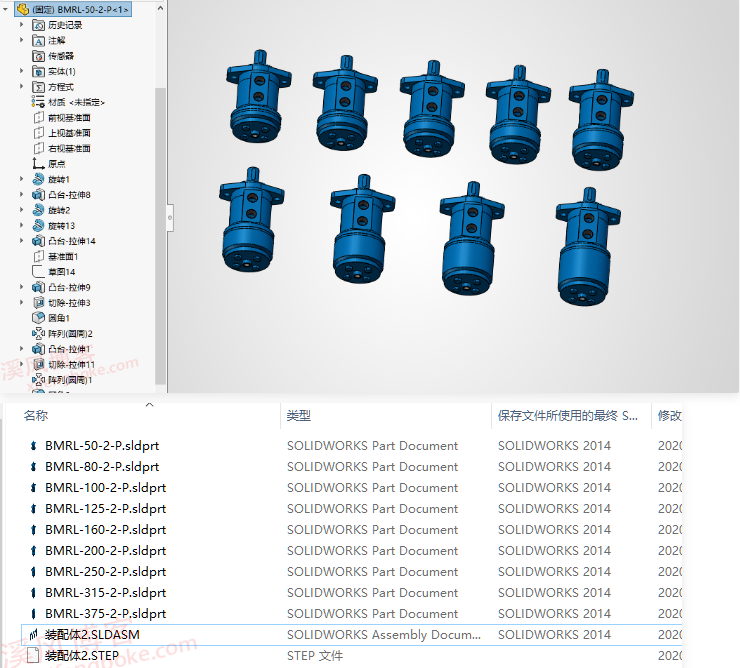Click the Circular Pattern 阵列(圆周)2 icon
This screenshot has height=668, width=740.
(x=38, y=333)
